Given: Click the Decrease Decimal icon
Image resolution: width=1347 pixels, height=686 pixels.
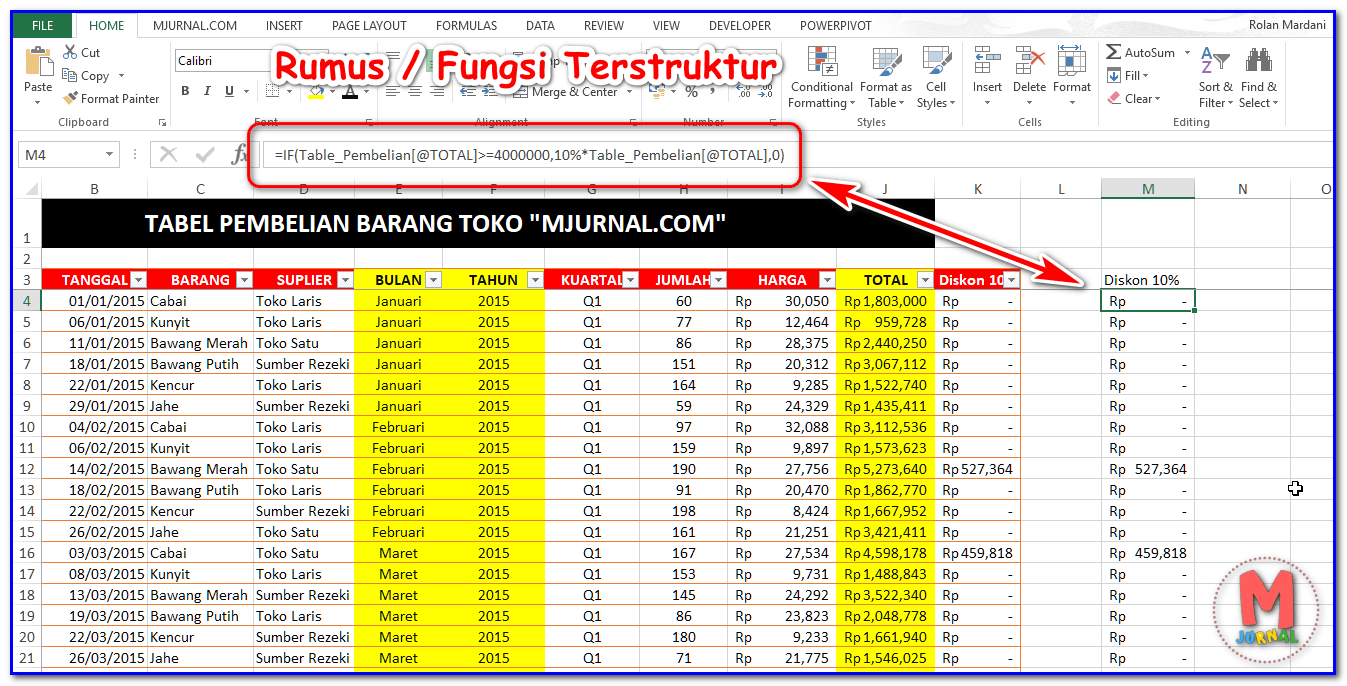Looking at the screenshot, I should tap(765, 91).
